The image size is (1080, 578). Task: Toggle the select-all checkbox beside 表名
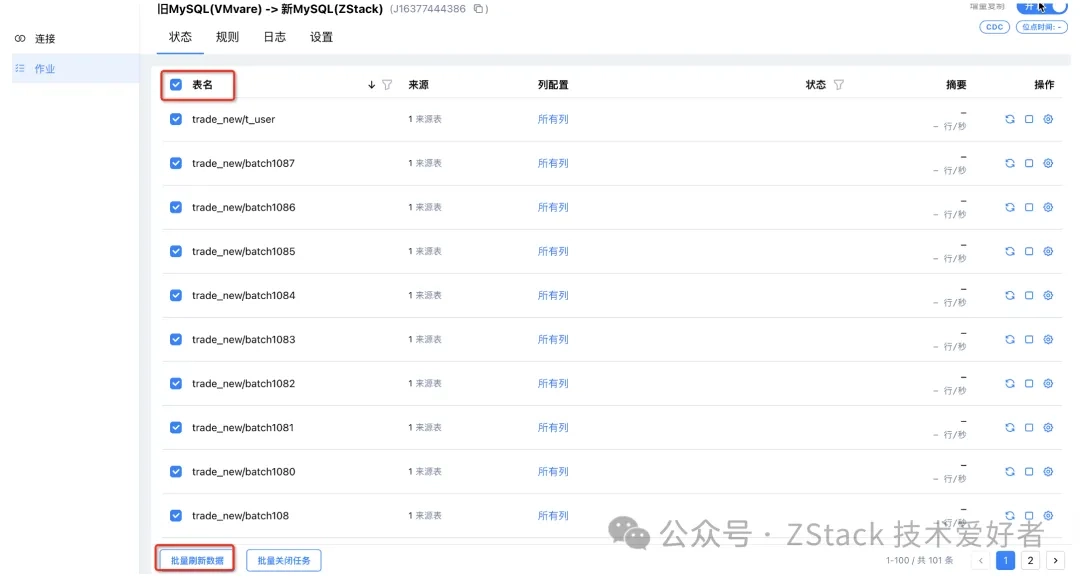click(x=176, y=85)
